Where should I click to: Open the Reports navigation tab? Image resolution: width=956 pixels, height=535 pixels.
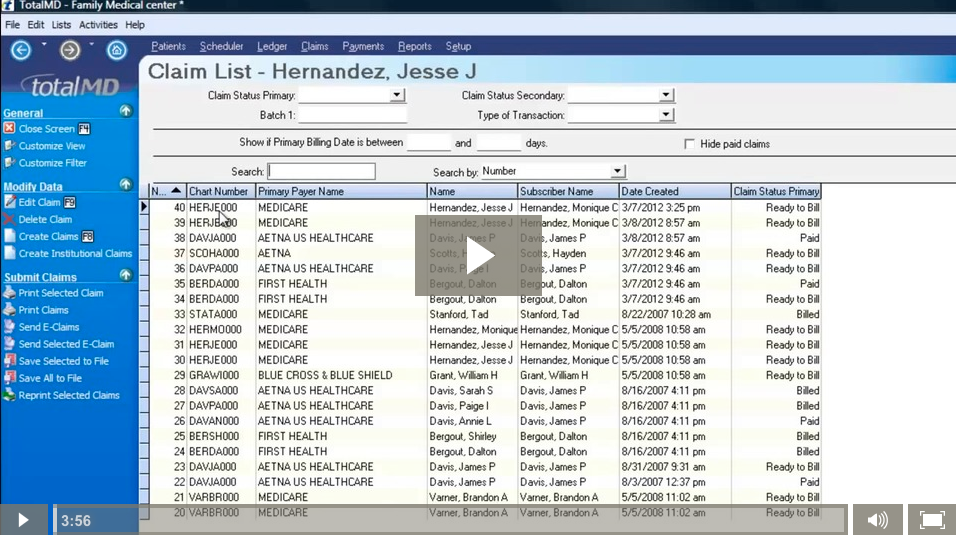tap(415, 46)
